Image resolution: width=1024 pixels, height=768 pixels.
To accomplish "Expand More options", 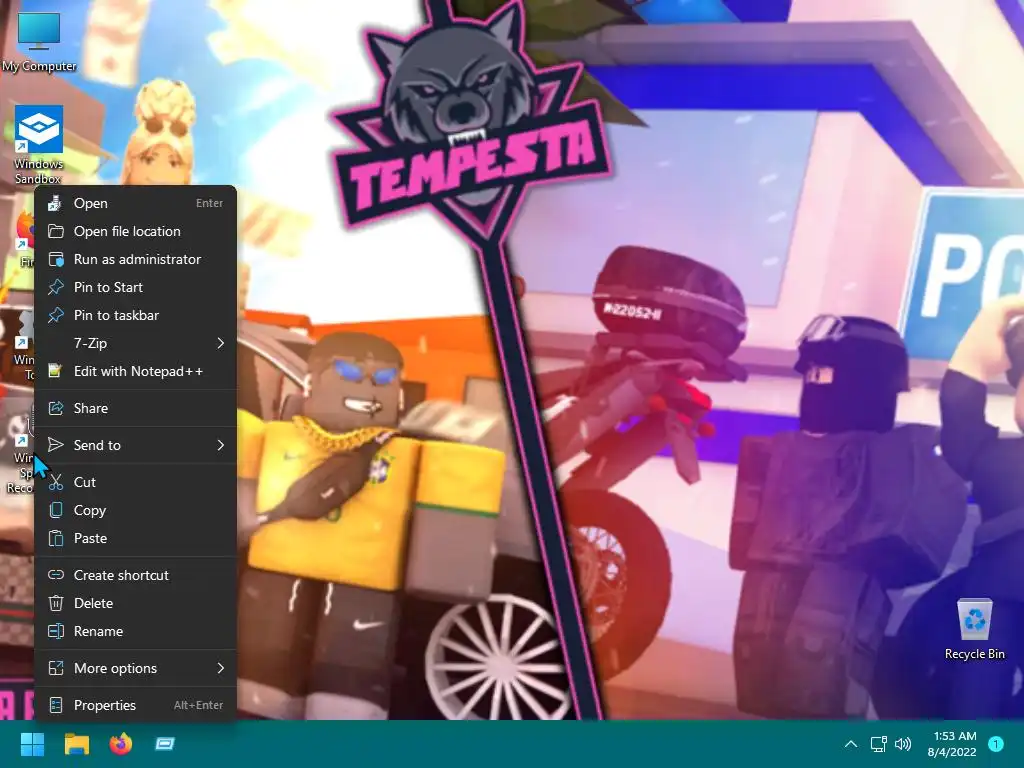I will (135, 668).
